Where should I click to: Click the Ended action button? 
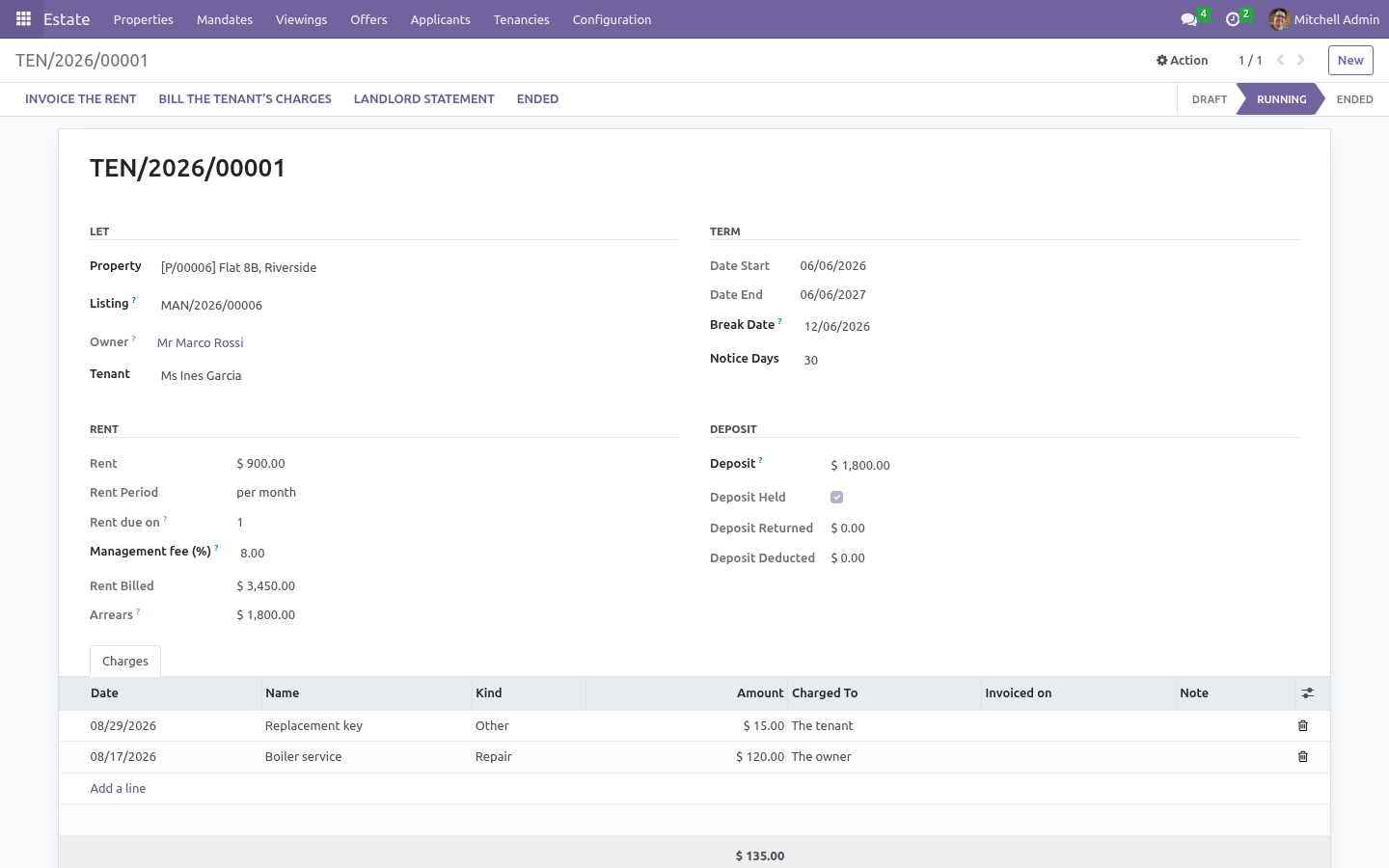pyautogui.click(x=537, y=99)
